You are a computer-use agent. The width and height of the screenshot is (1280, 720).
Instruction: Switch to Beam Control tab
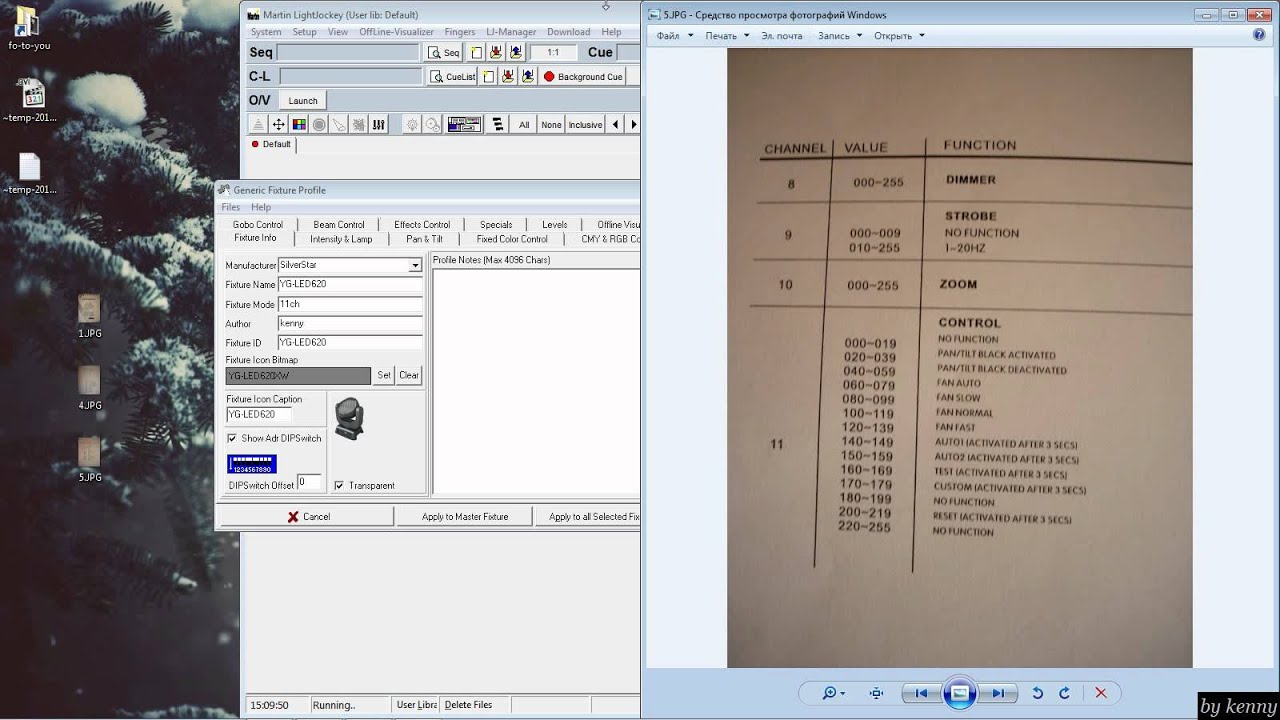339,225
